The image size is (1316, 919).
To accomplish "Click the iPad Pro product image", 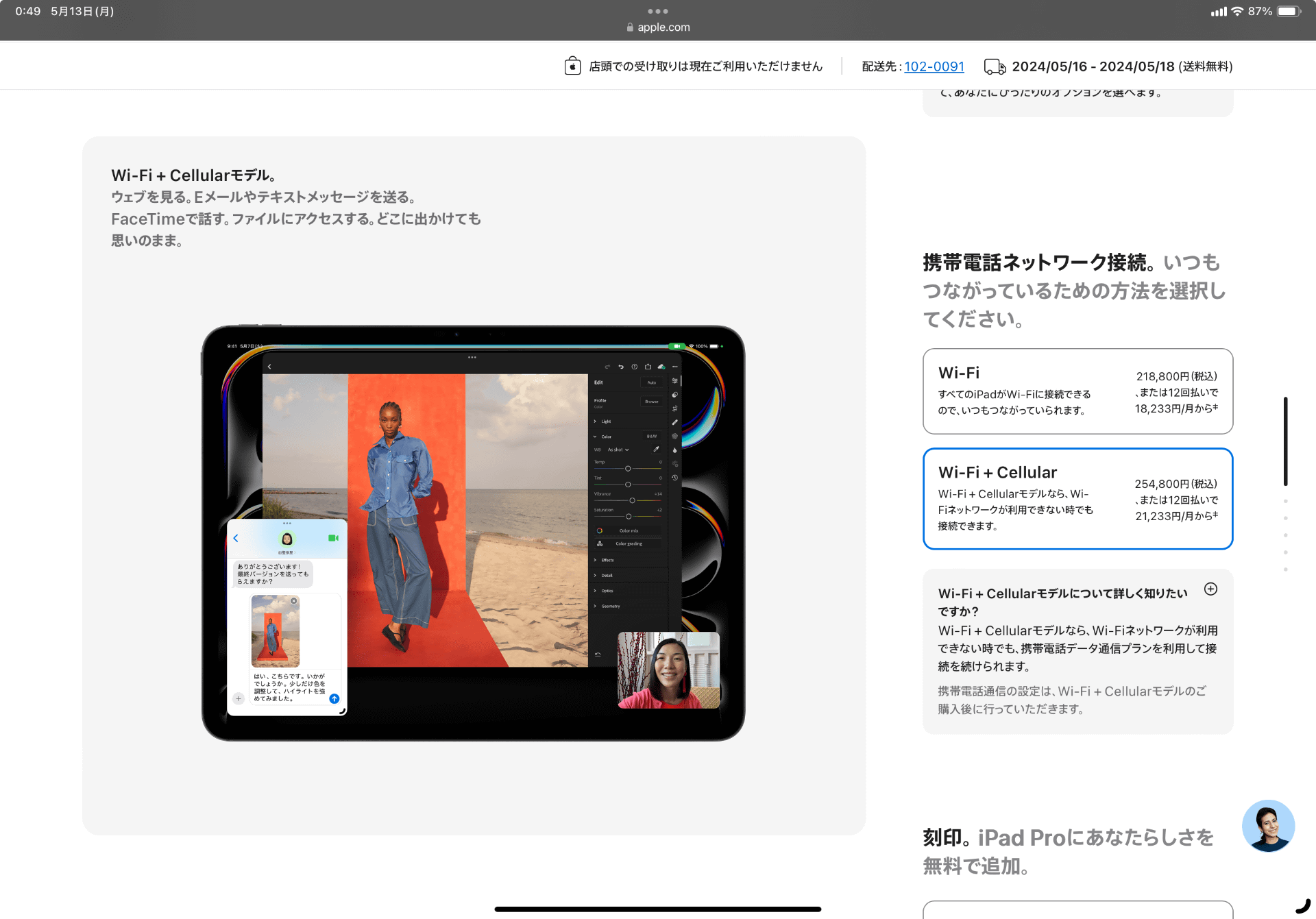I will 473,532.
